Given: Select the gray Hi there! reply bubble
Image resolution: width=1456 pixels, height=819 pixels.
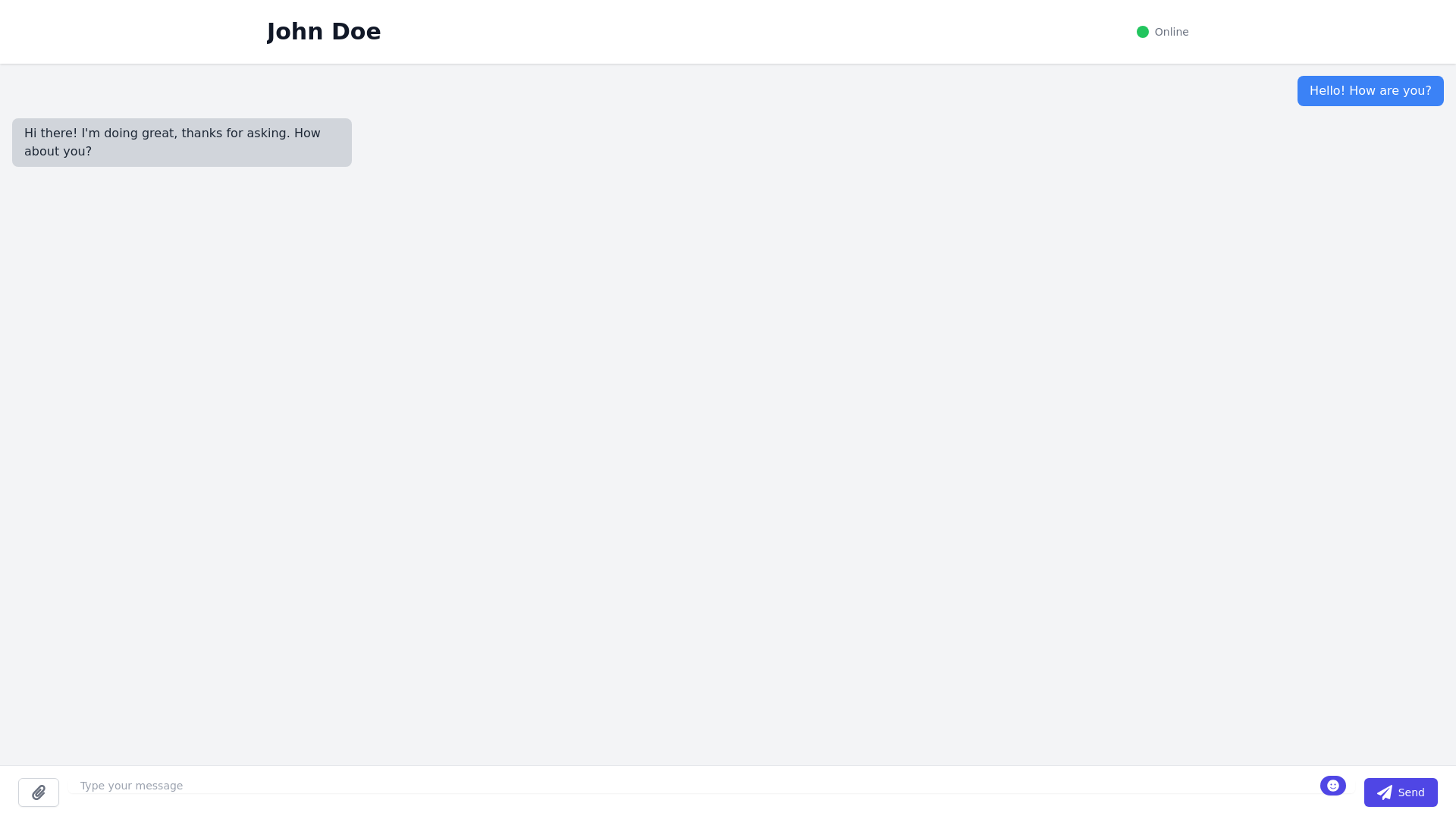Looking at the screenshot, I should (182, 143).
